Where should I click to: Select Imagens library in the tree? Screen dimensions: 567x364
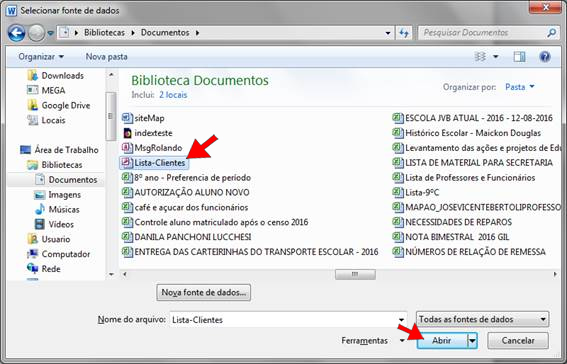click(x=57, y=194)
